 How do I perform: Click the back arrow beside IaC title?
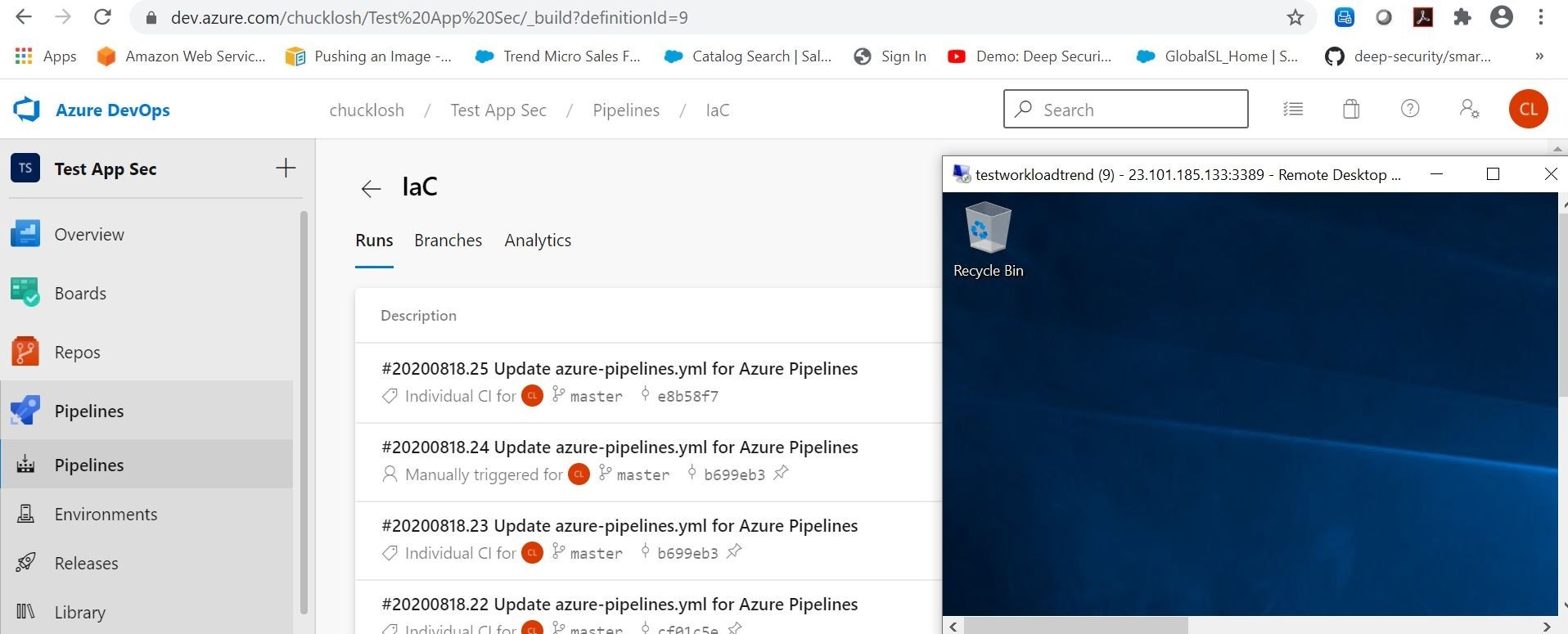371,188
